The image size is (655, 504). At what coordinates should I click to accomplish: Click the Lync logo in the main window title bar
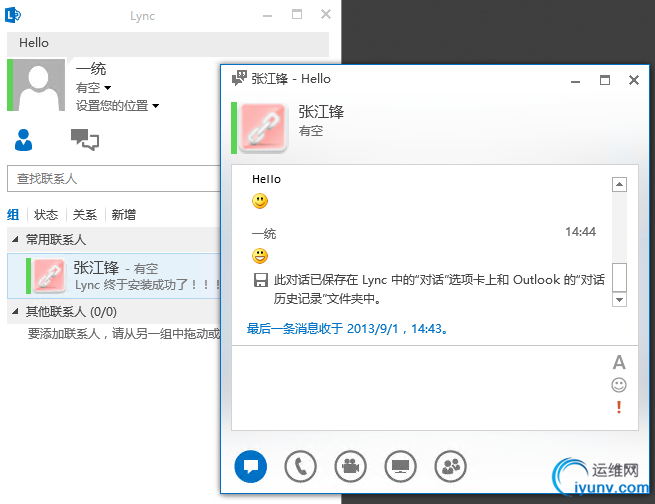click(13, 15)
